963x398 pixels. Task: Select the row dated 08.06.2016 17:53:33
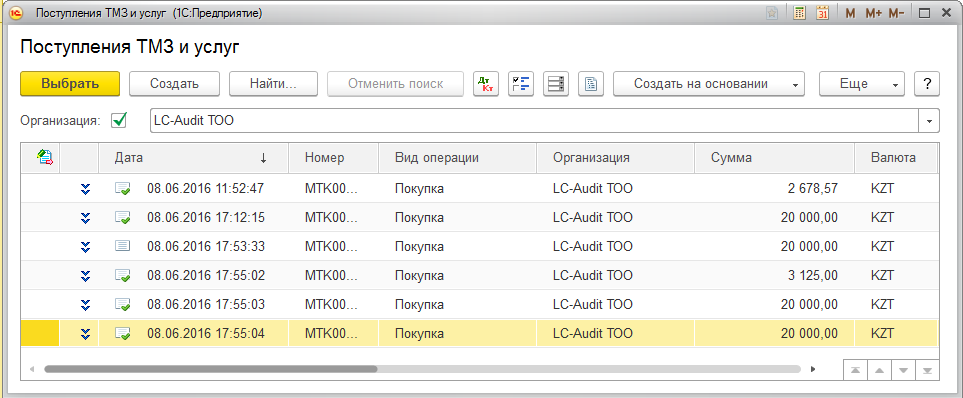tap(479, 246)
